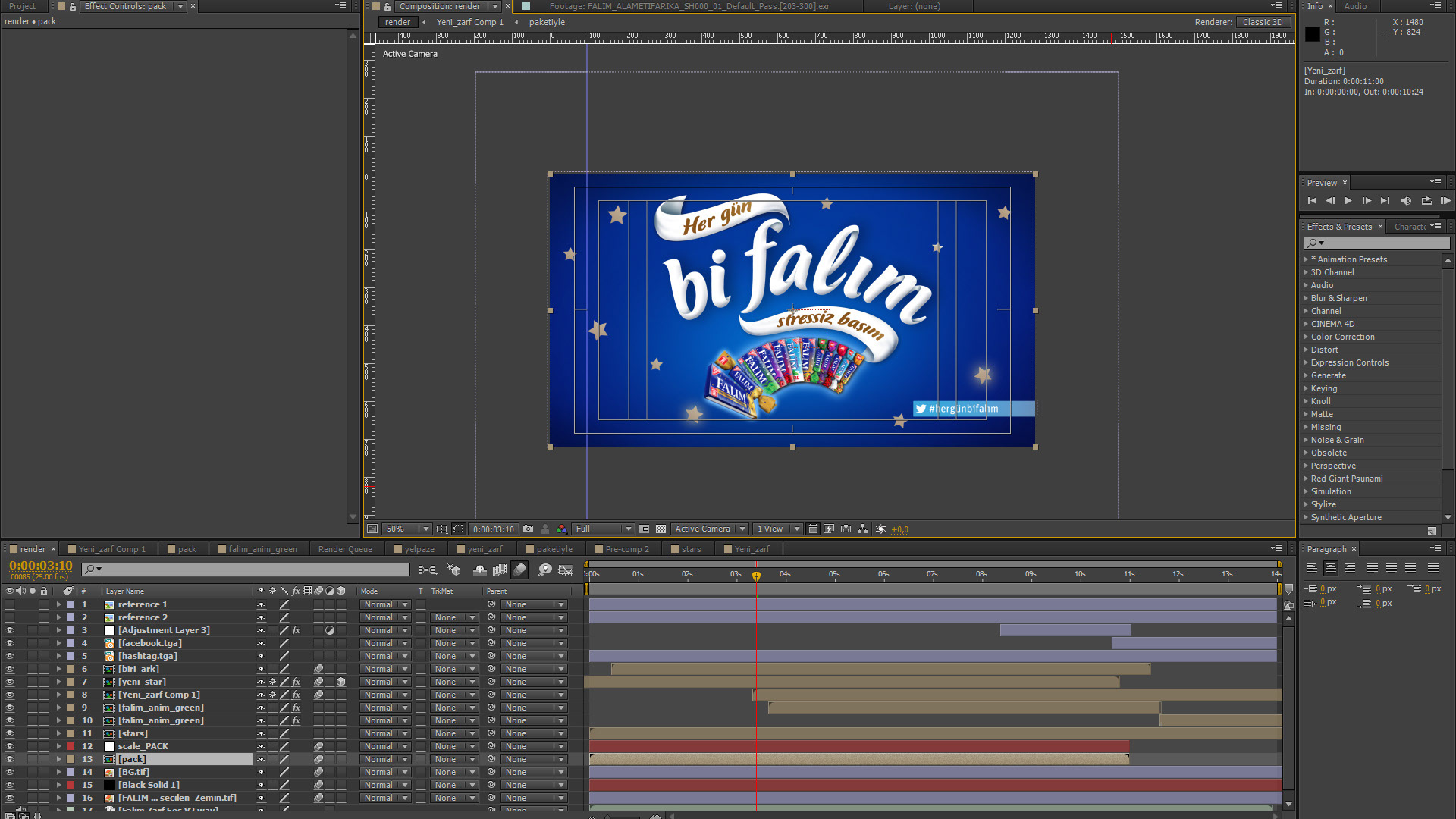Toggle the transparency grid button

click(x=661, y=529)
